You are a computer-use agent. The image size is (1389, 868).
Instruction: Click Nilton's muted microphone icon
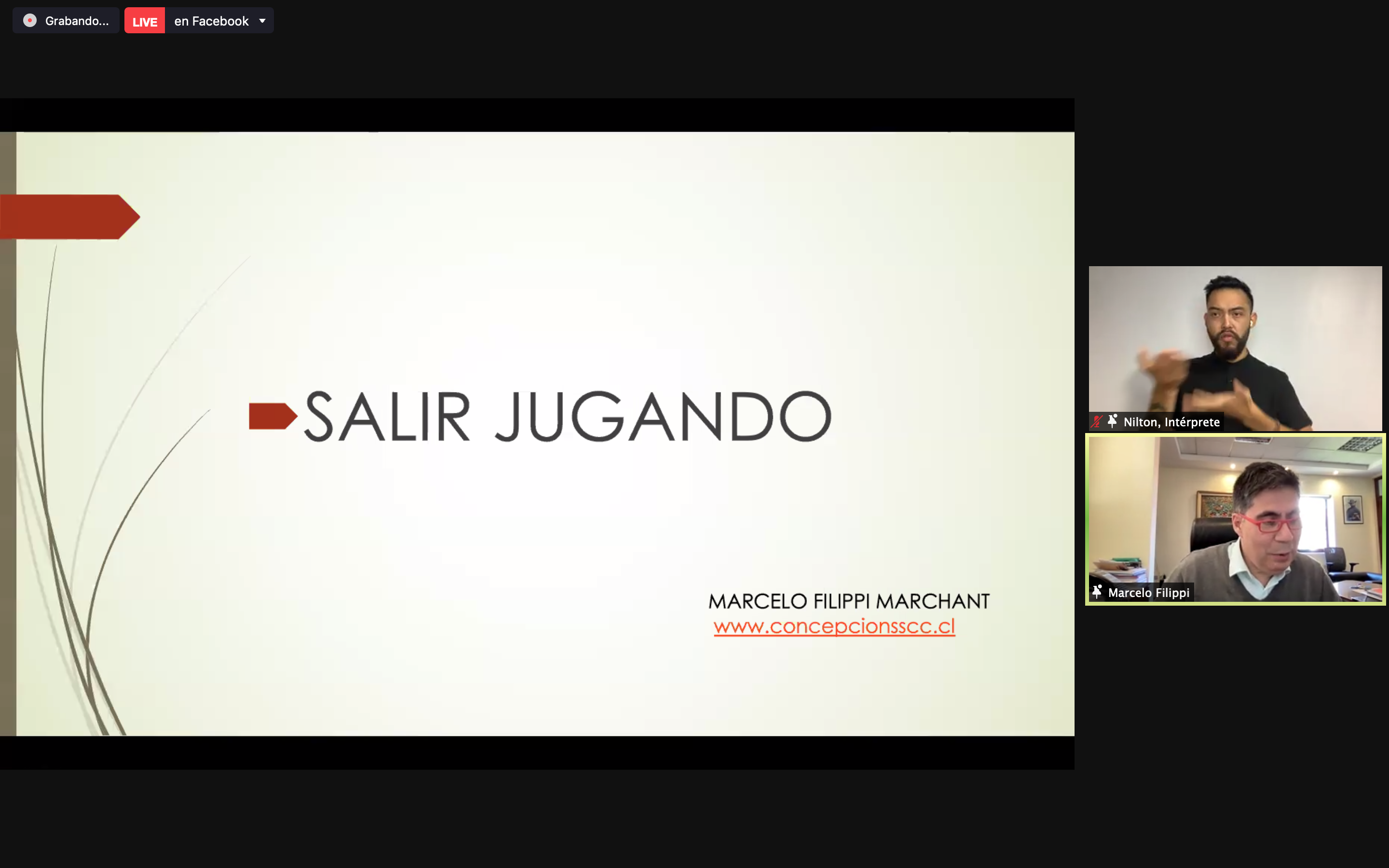click(1097, 422)
